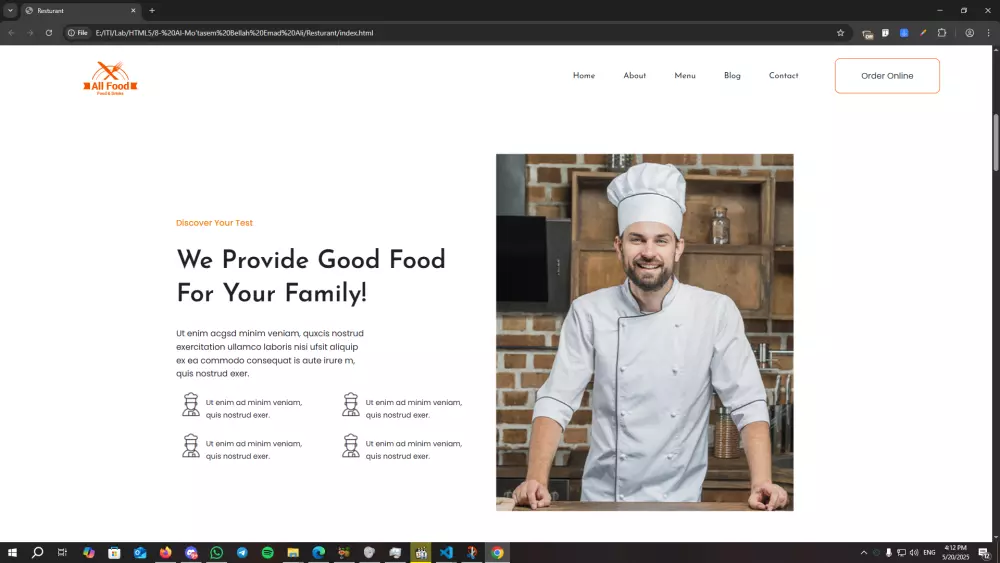
Task: Switch the ENG input language
Action: tap(929, 553)
